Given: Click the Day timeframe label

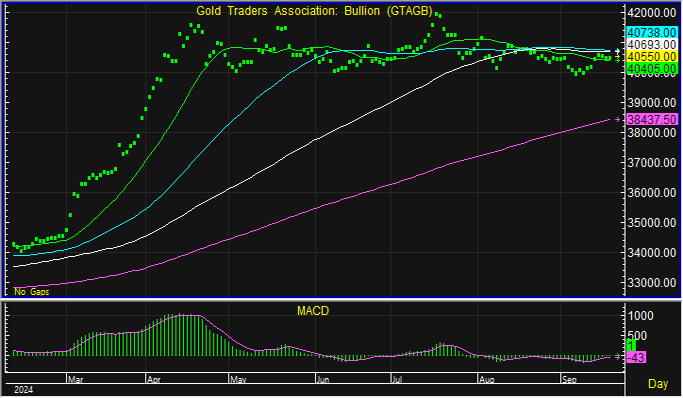Looking at the screenshot, I should pos(658,384).
